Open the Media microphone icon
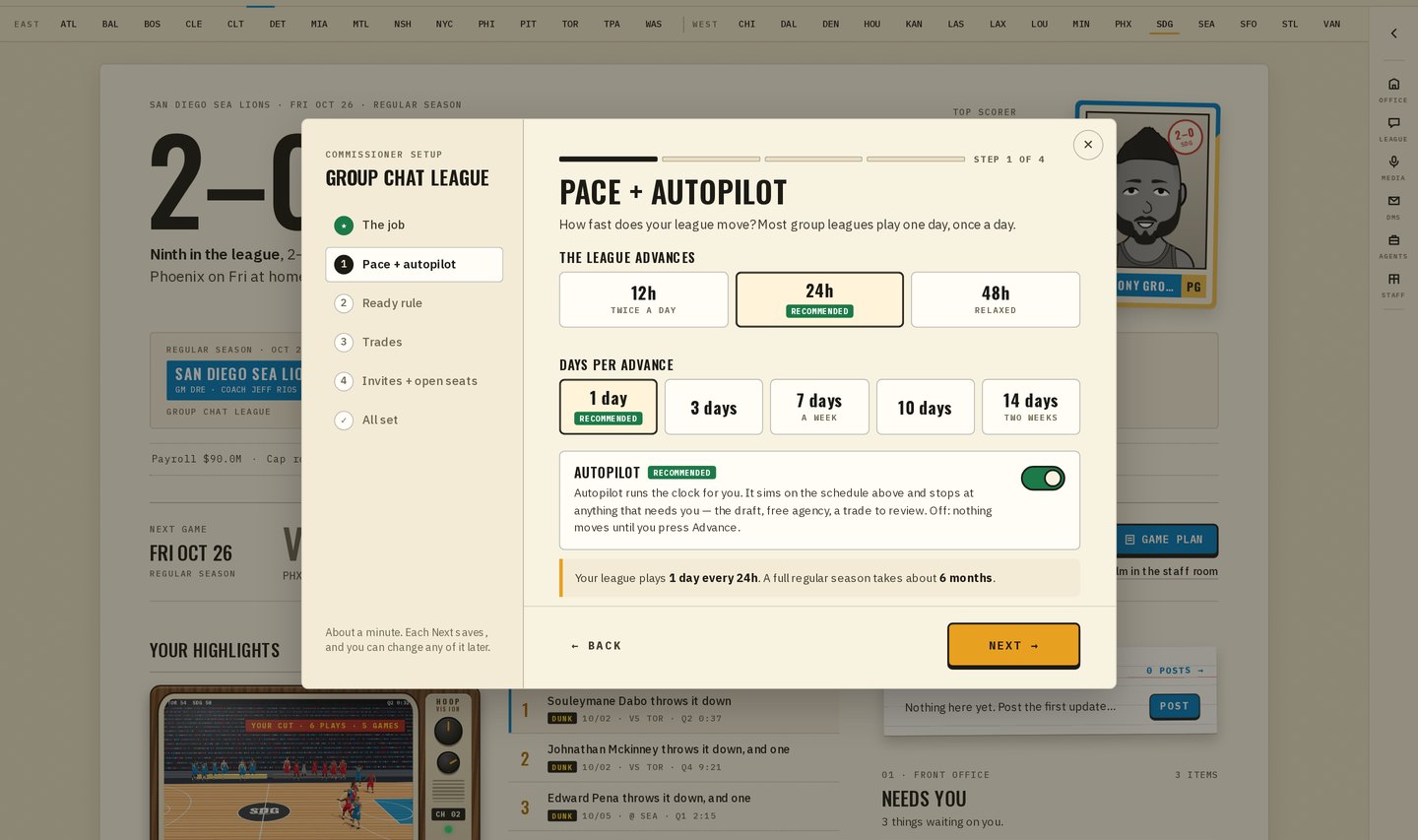 pyautogui.click(x=1393, y=167)
